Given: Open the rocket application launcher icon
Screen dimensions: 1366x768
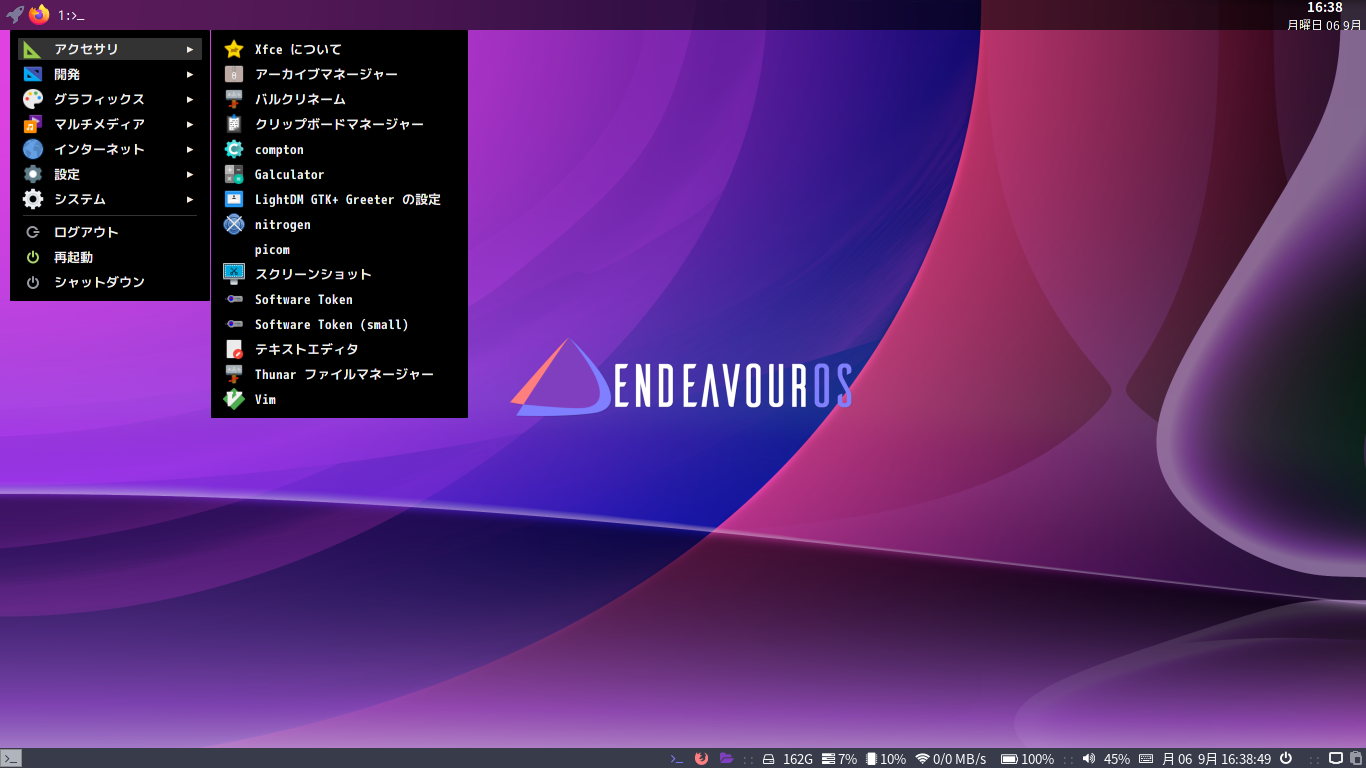Looking at the screenshot, I should (15, 15).
